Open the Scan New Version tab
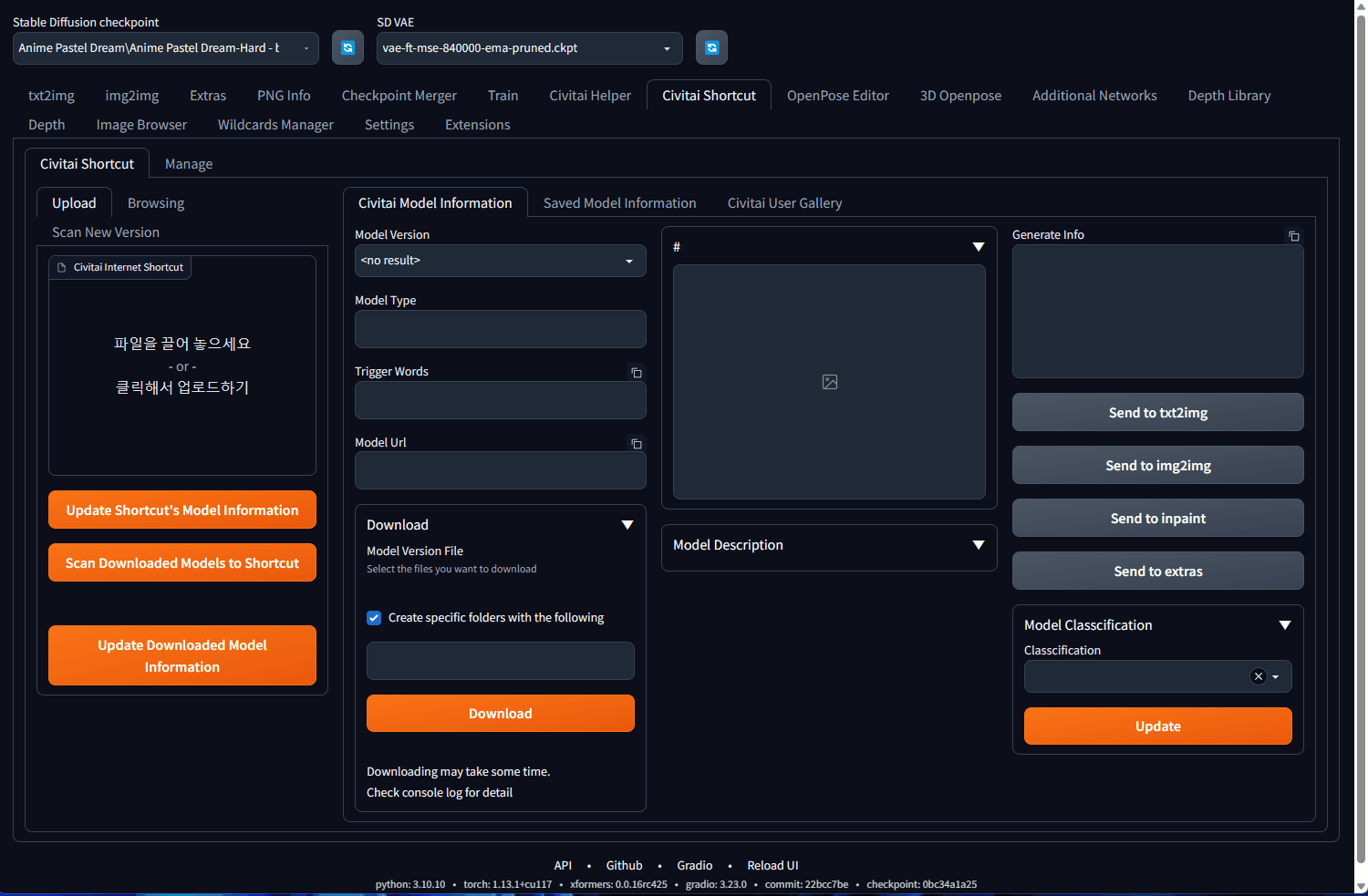Viewport: 1368px width, 896px height. point(106,232)
